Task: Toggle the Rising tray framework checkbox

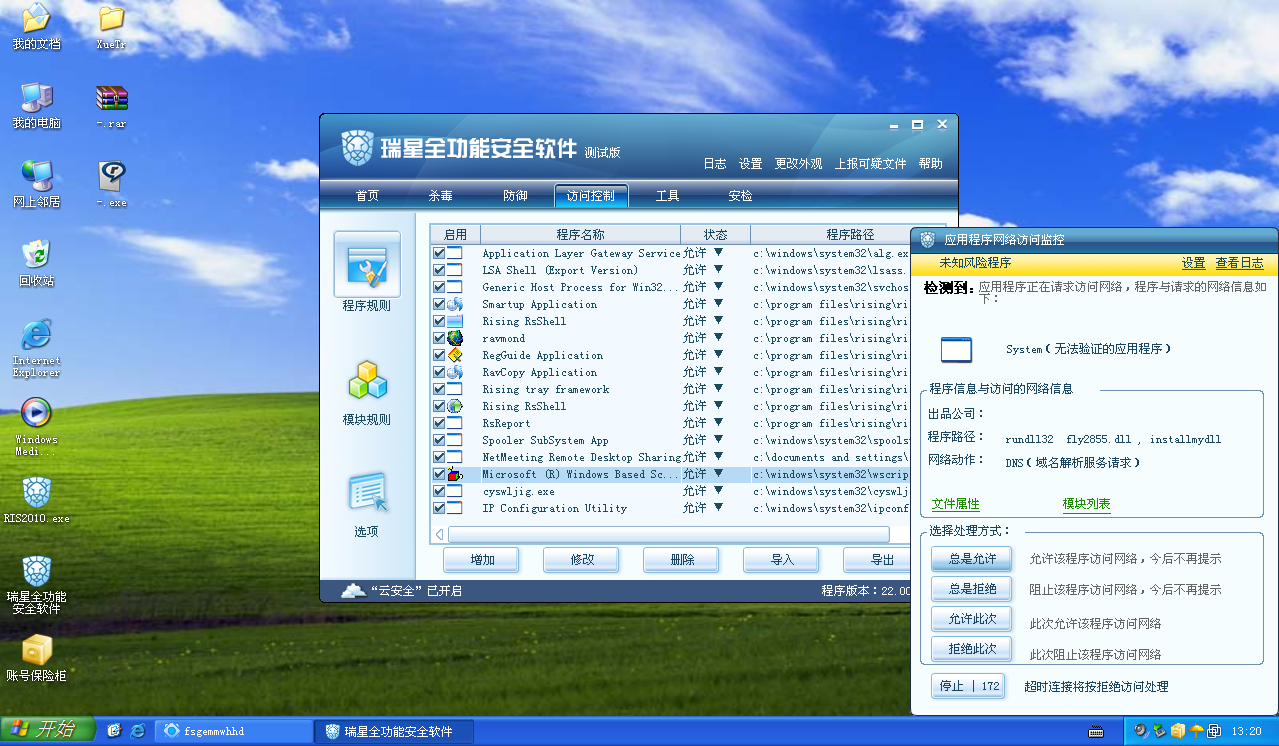Action: point(439,389)
